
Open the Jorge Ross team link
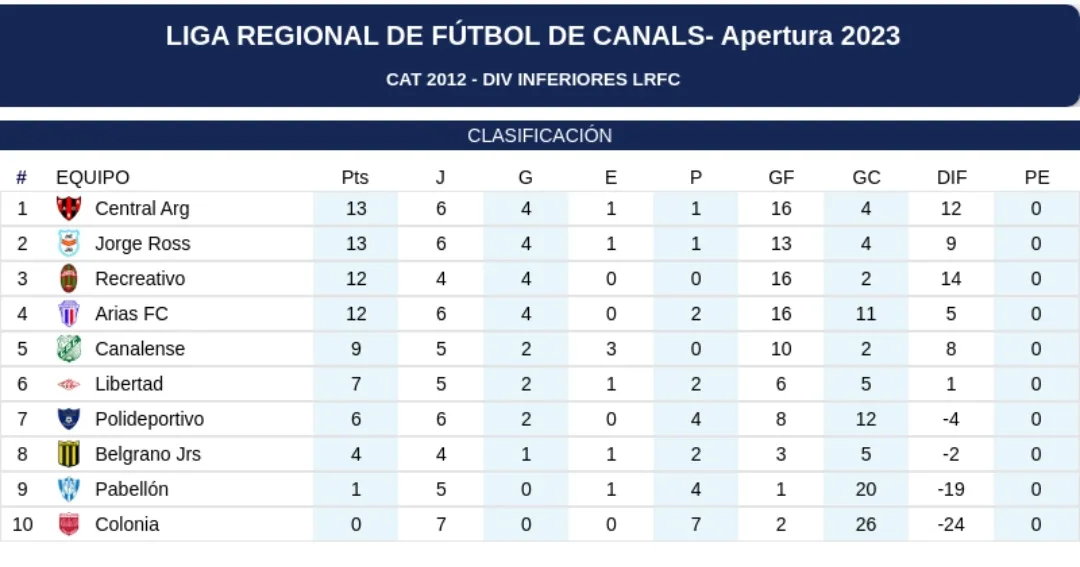point(142,243)
